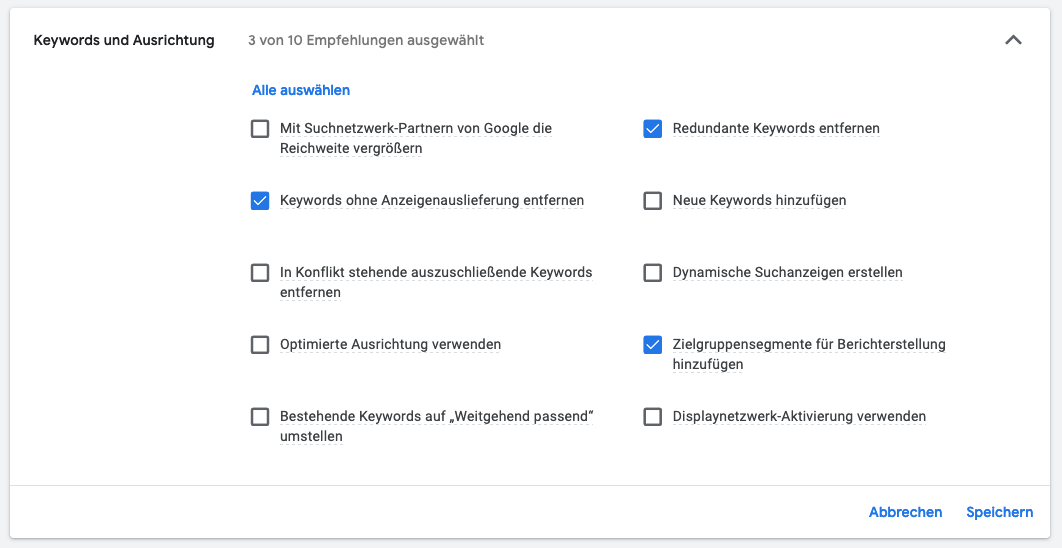Enable 'Mit Suchnetzwerk-Partnern von Google' checkbox
This screenshot has height=548, width=1062.
tap(260, 129)
